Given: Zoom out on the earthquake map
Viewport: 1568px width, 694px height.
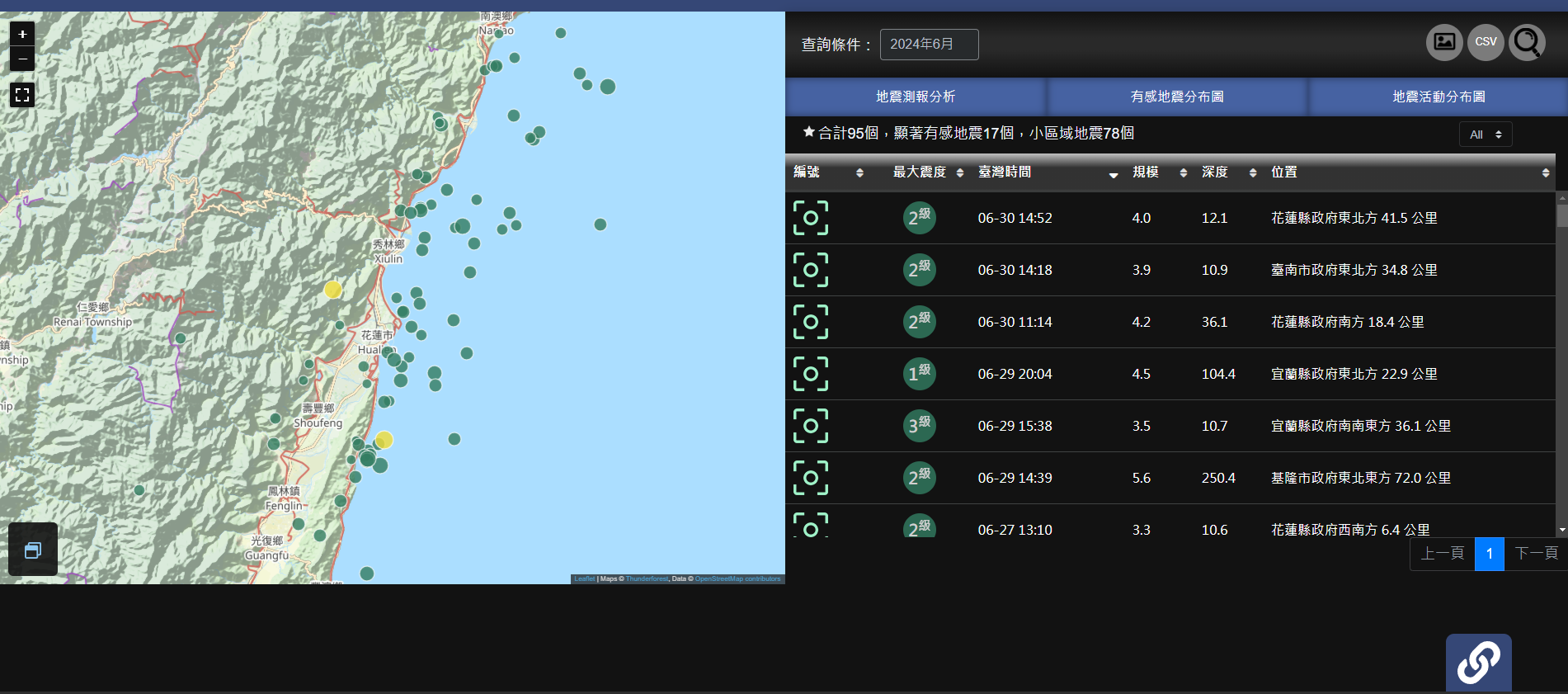Looking at the screenshot, I should click(22, 59).
